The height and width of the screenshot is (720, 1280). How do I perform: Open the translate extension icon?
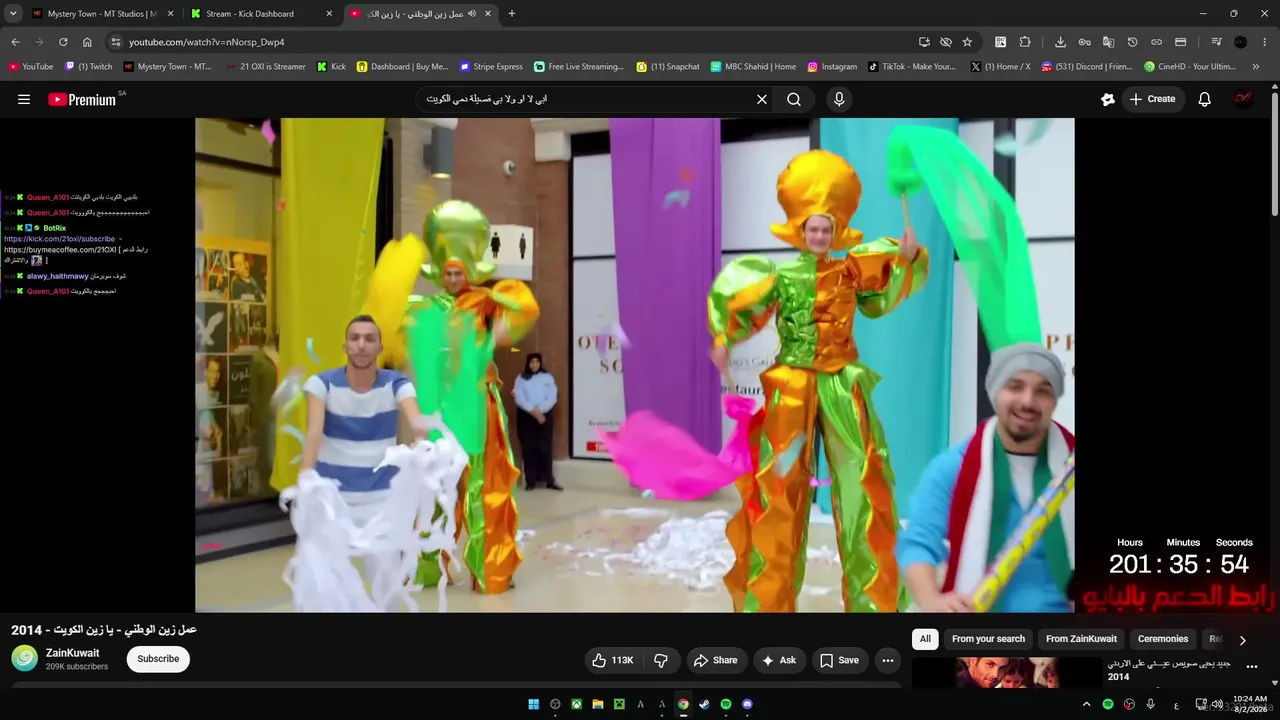1108,42
